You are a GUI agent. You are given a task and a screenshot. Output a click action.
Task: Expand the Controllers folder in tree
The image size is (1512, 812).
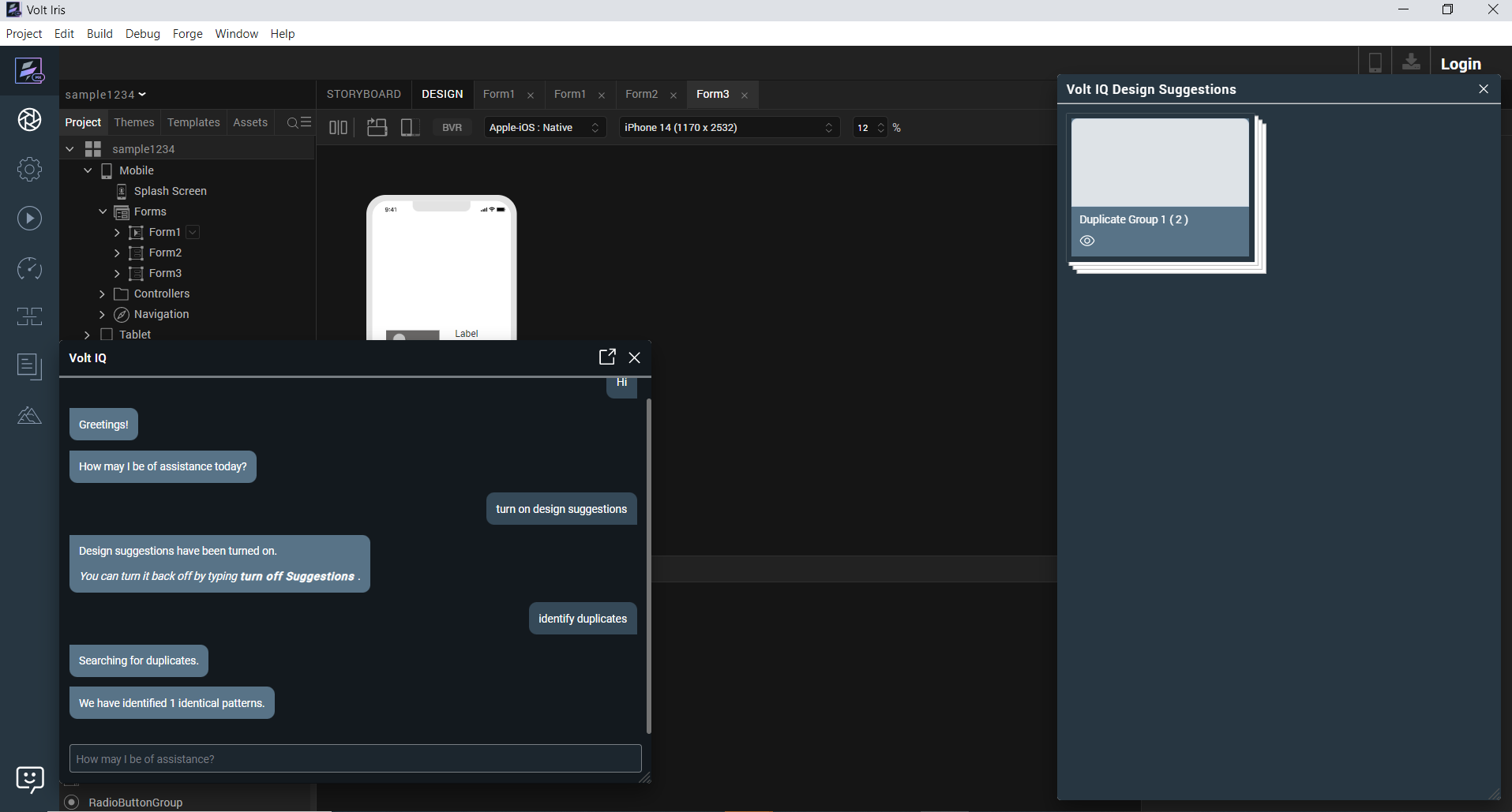pos(102,294)
